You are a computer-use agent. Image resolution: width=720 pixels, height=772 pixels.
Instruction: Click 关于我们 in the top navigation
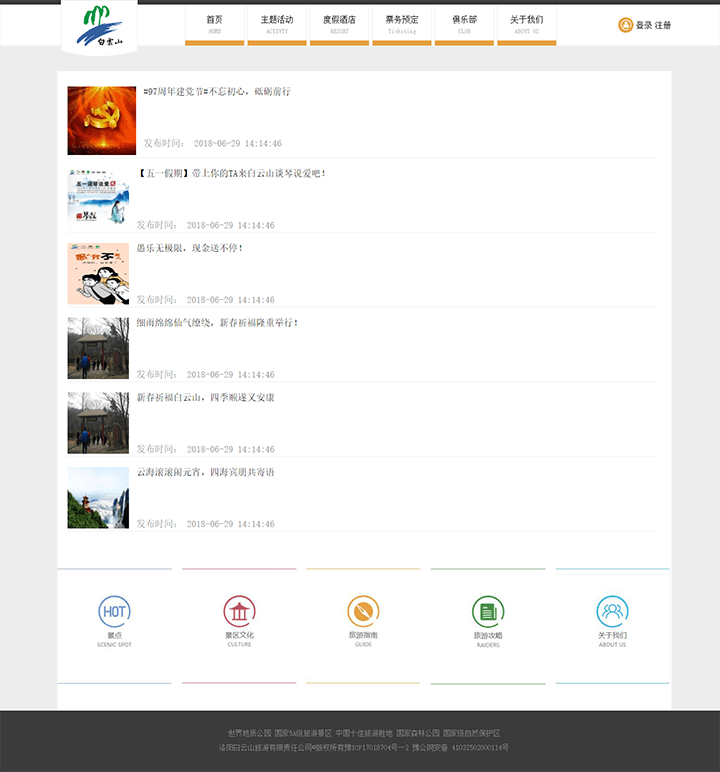tap(526, 24)
